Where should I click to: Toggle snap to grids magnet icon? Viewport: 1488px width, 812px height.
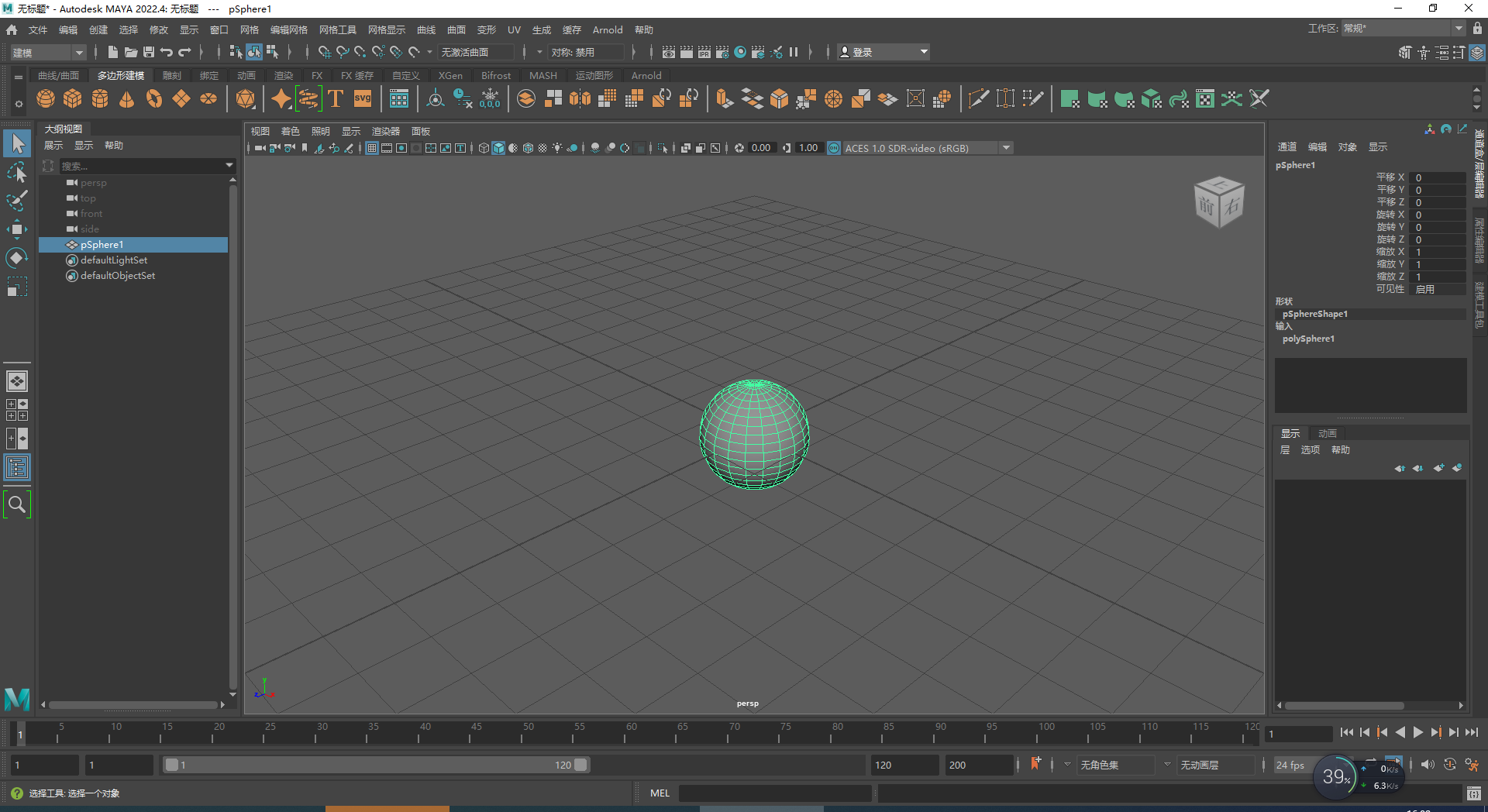pyautogui.click(x=324, y=52)
